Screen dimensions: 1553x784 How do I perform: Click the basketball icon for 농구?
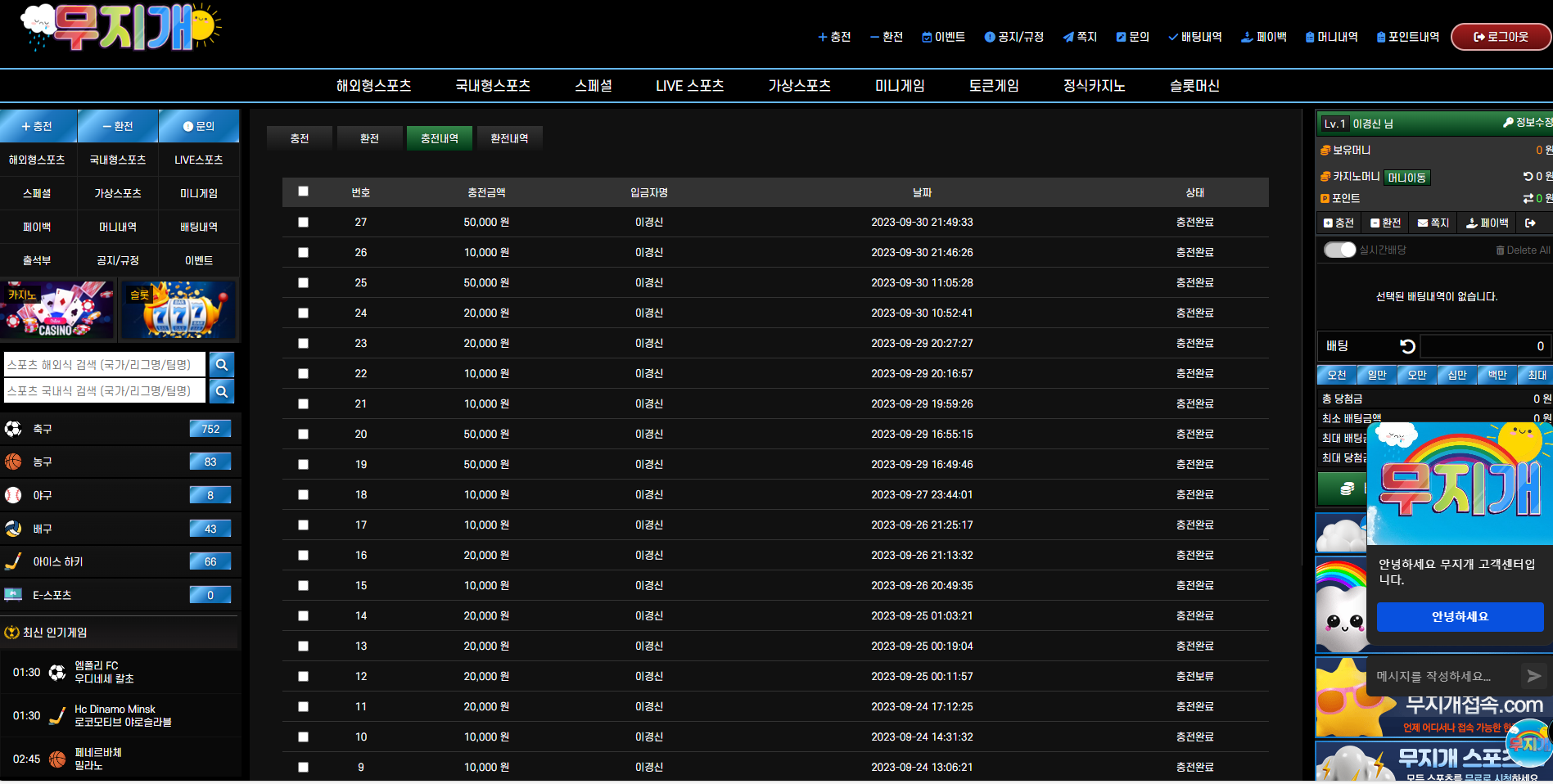tap(13, 462)
